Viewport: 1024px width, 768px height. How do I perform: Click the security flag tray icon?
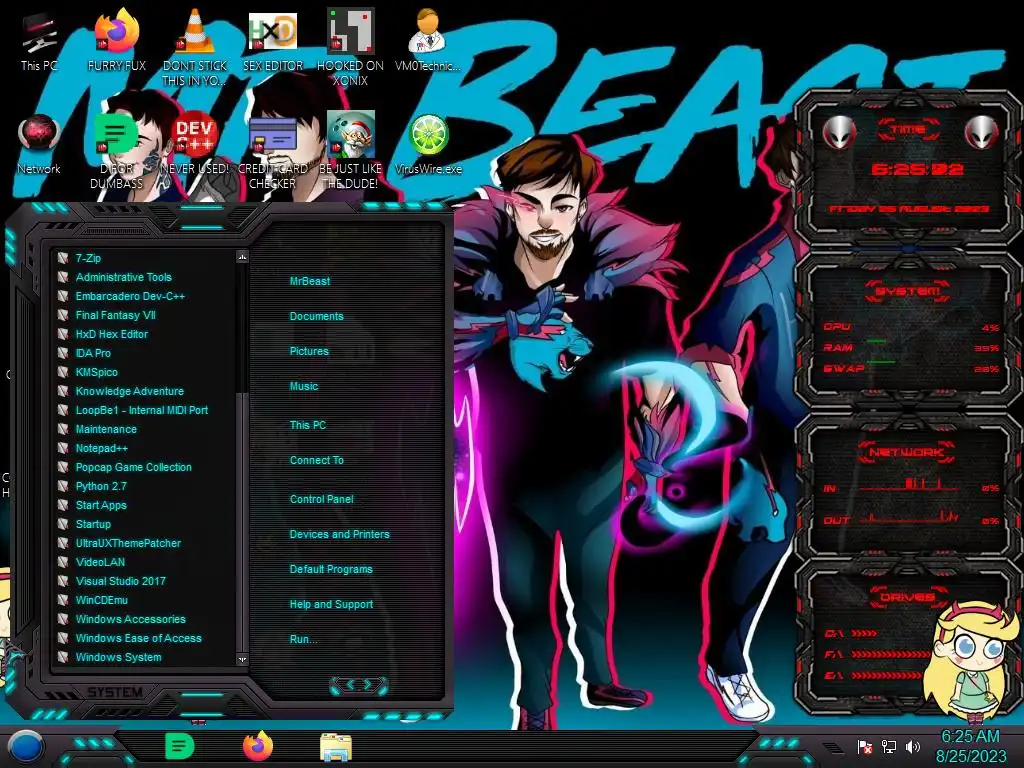click(865, 746)
